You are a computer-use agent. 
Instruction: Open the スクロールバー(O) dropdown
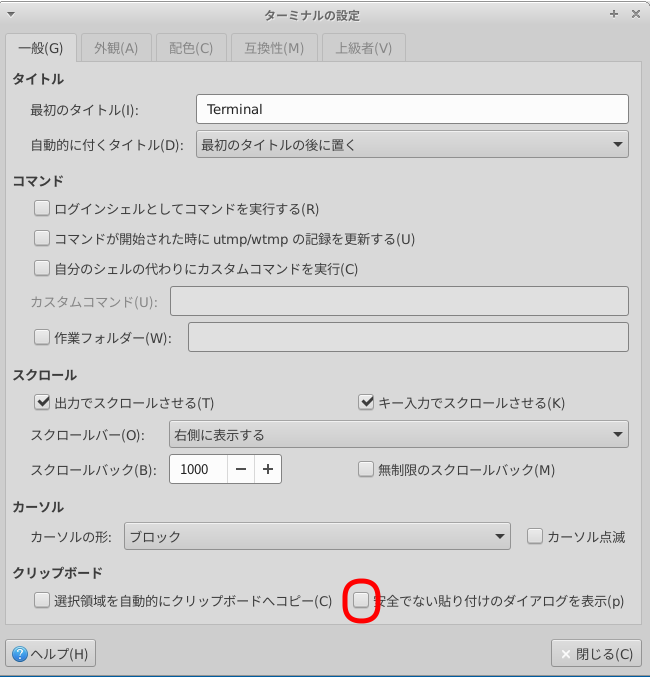point(399,434)
